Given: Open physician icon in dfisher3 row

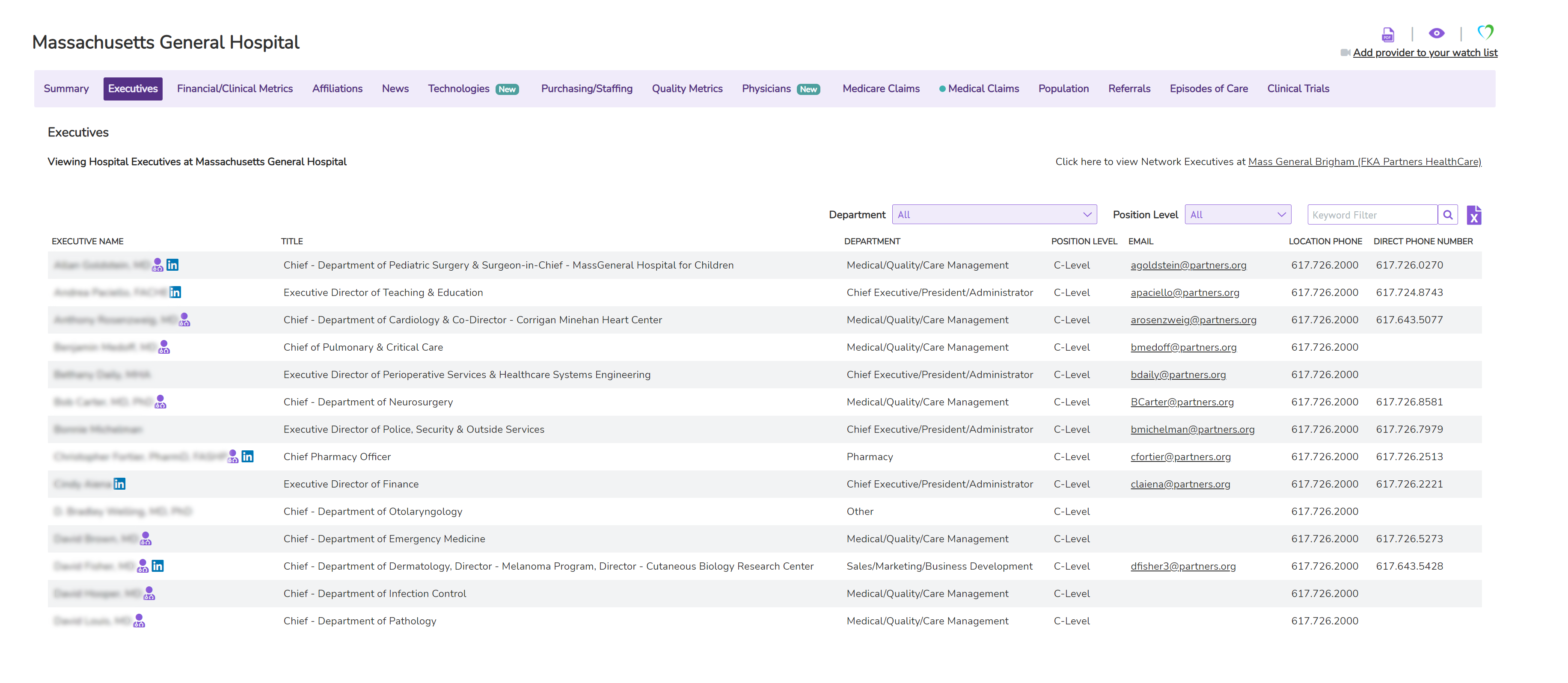Looking at the screenshot, I should (x=143, y=566).
